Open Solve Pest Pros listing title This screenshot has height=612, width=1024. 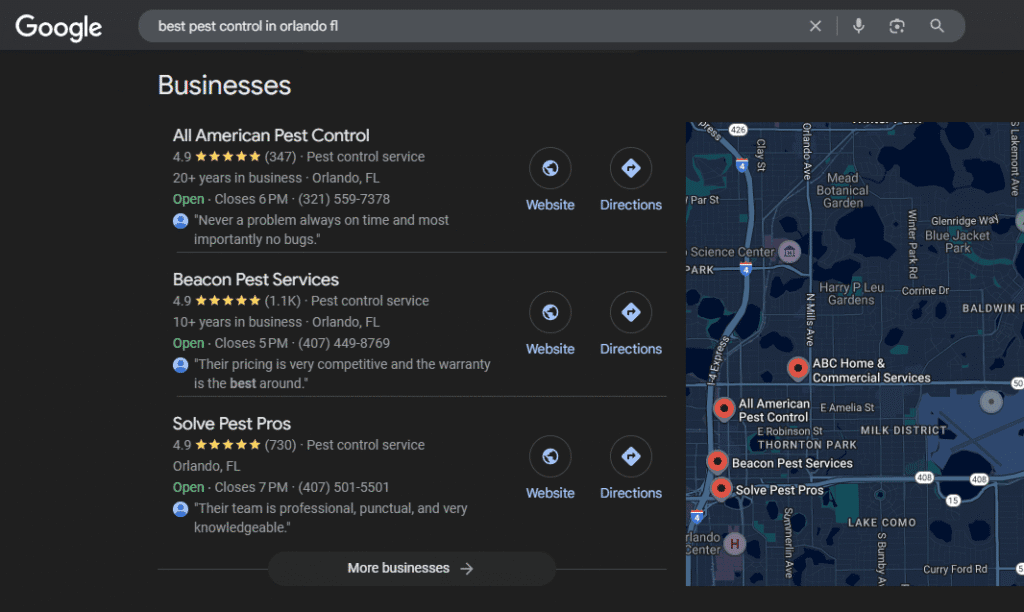(232, 423)
